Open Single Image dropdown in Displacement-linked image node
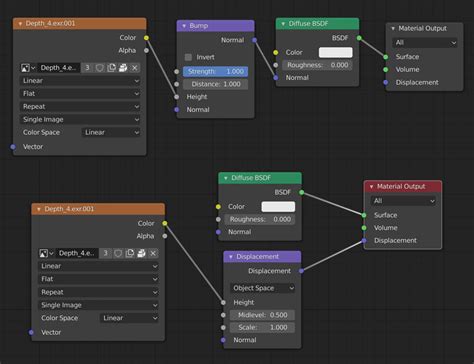474x364 pixels. click(98, 305)
